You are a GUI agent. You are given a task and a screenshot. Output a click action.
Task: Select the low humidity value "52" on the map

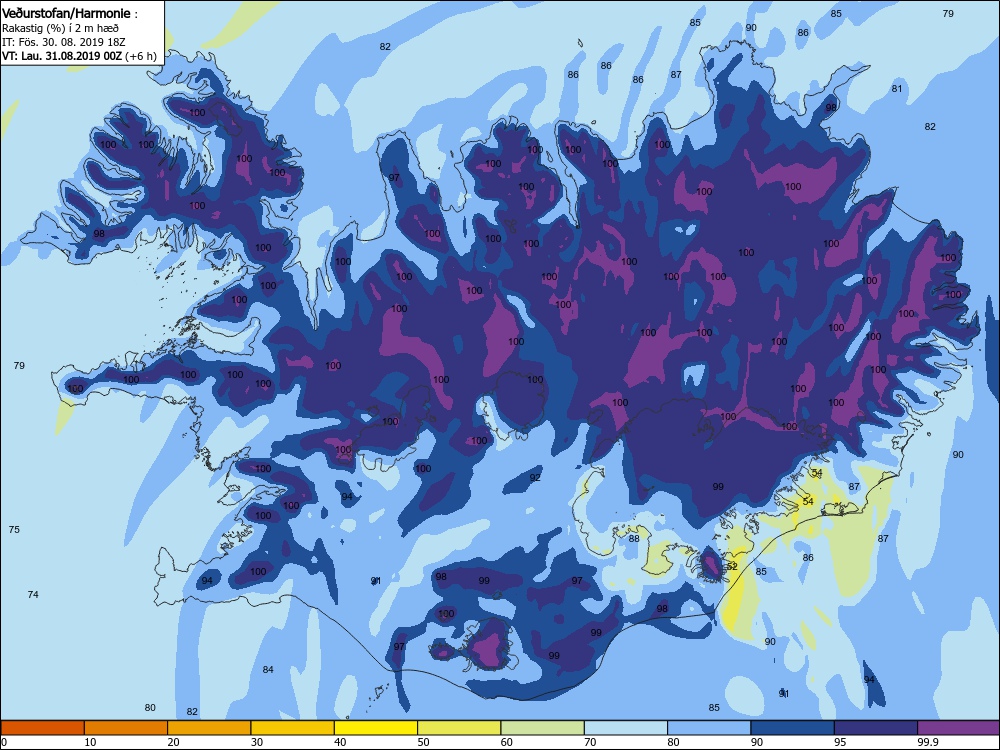tap(732, 566)
